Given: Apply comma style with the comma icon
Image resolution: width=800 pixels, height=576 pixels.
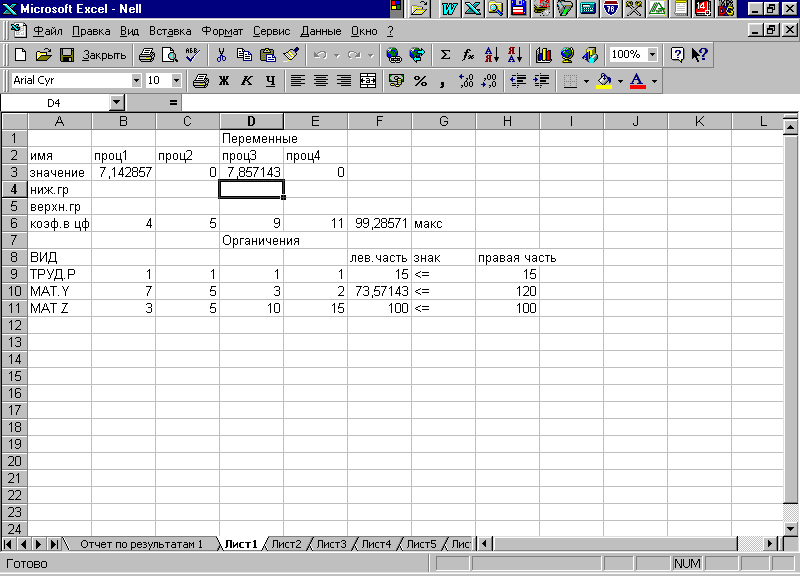Looking at the screenshot, I should [442, 81].
